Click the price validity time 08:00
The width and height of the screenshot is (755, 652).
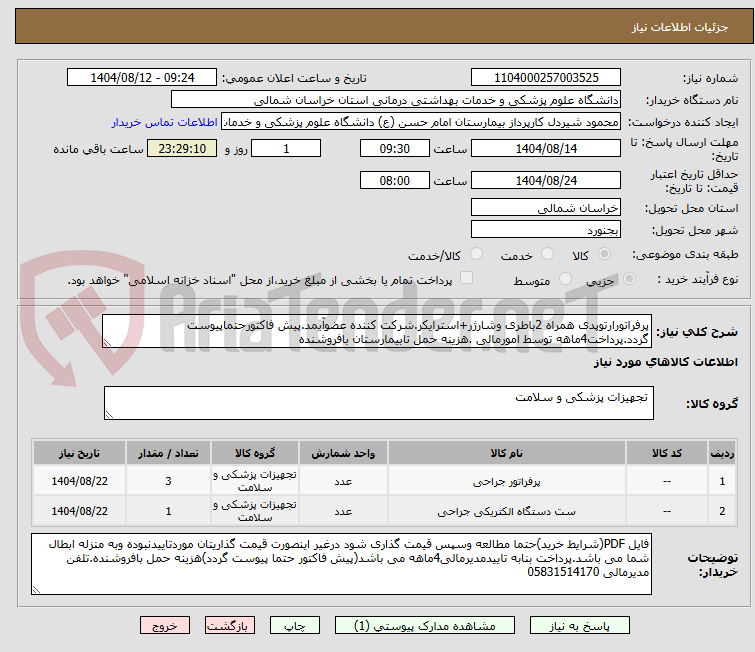click(x=394, y=180)
